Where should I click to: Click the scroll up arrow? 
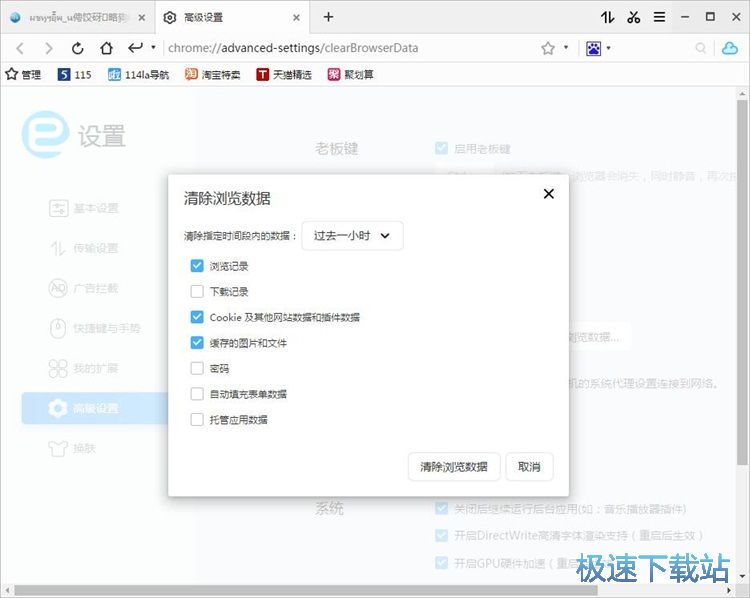coord(742,93)
